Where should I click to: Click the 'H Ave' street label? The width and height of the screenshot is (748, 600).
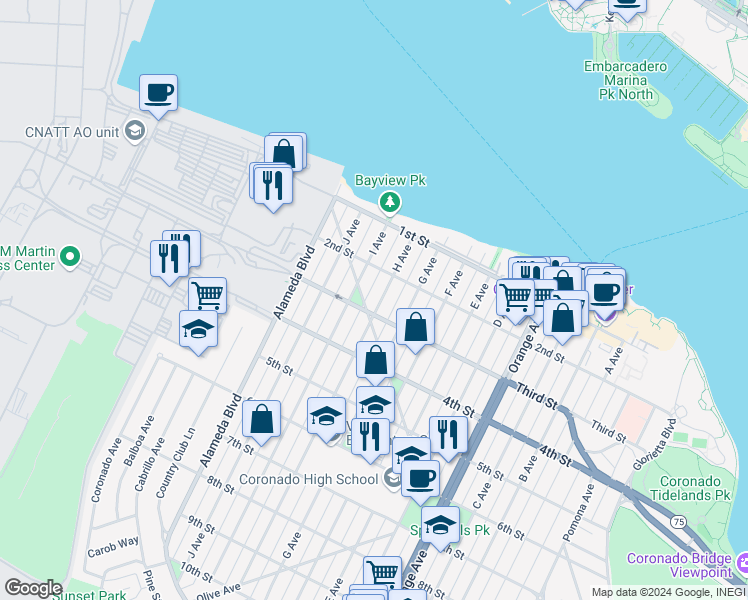402,258
